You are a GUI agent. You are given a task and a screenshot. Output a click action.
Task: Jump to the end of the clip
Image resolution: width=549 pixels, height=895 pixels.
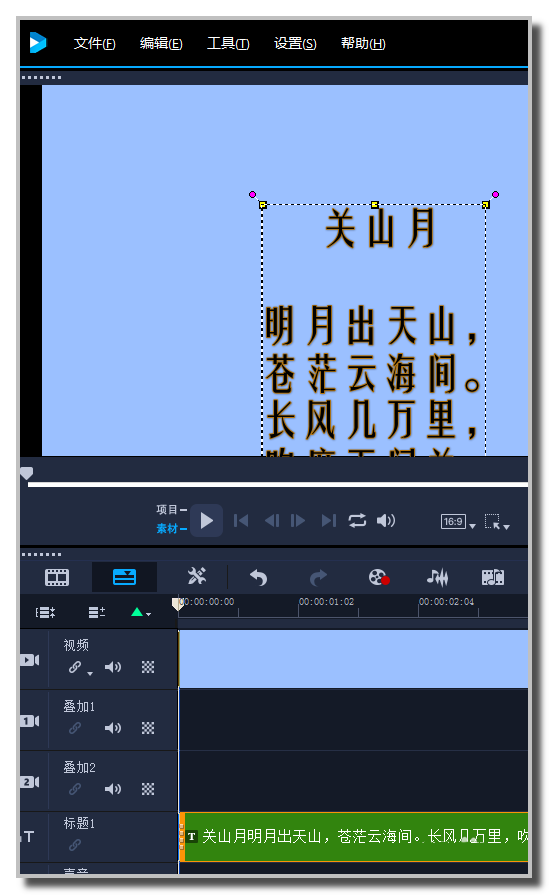tap(329, 521)
